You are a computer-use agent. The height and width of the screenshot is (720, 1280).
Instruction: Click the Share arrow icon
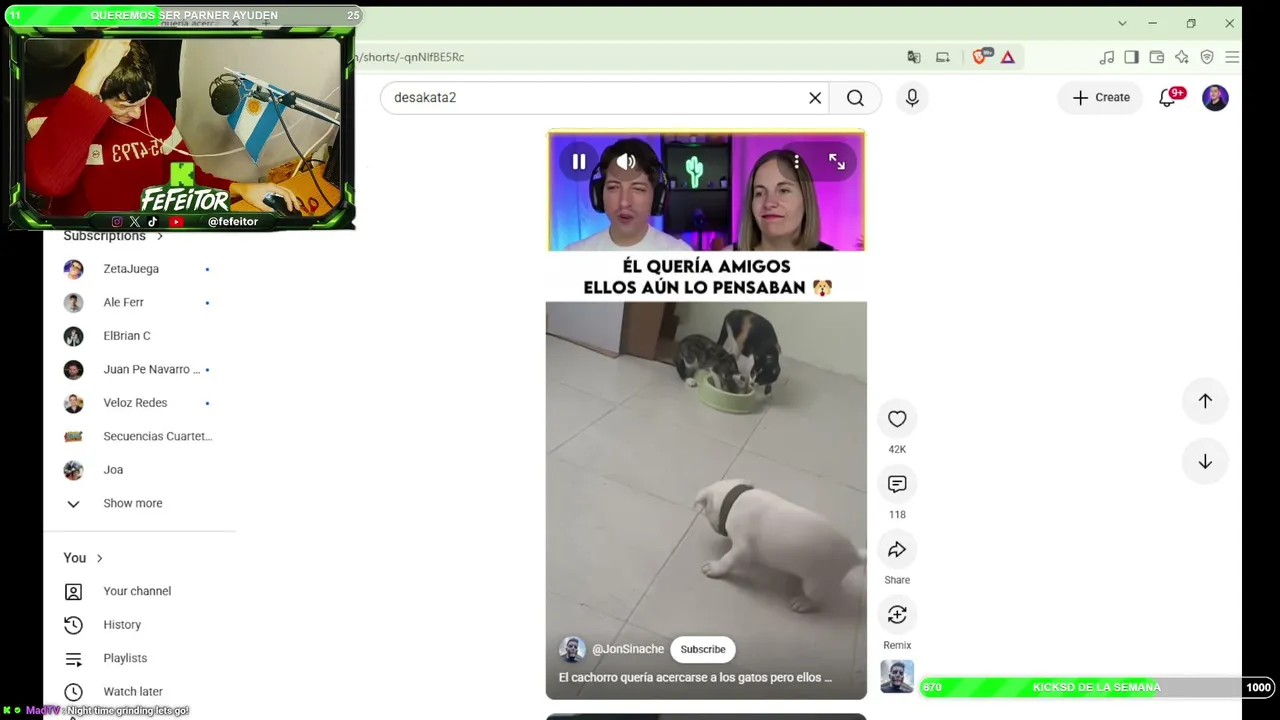point(897,549)
